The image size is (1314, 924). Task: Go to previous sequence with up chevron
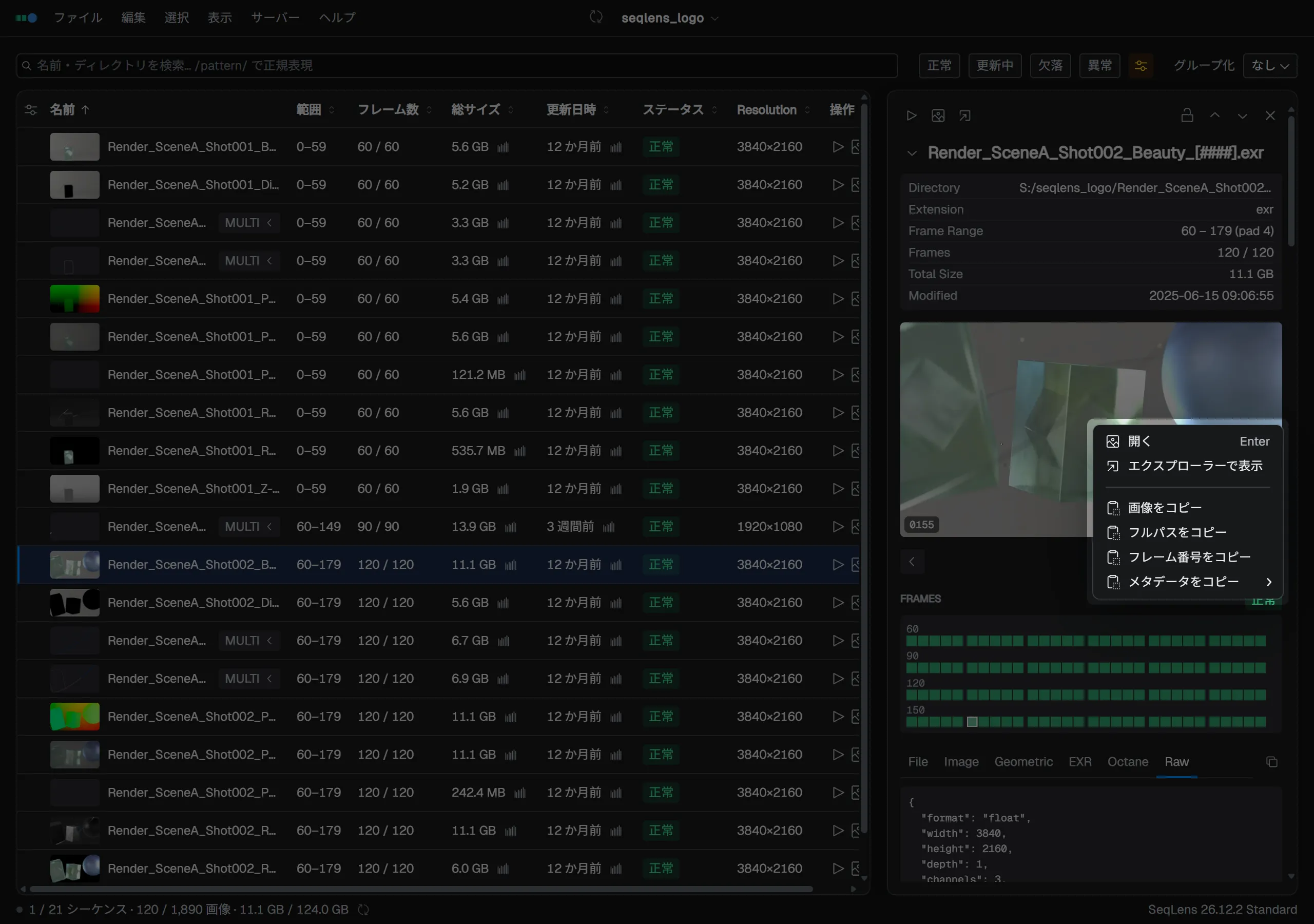pyautogui.click(x=1214, y=115)
